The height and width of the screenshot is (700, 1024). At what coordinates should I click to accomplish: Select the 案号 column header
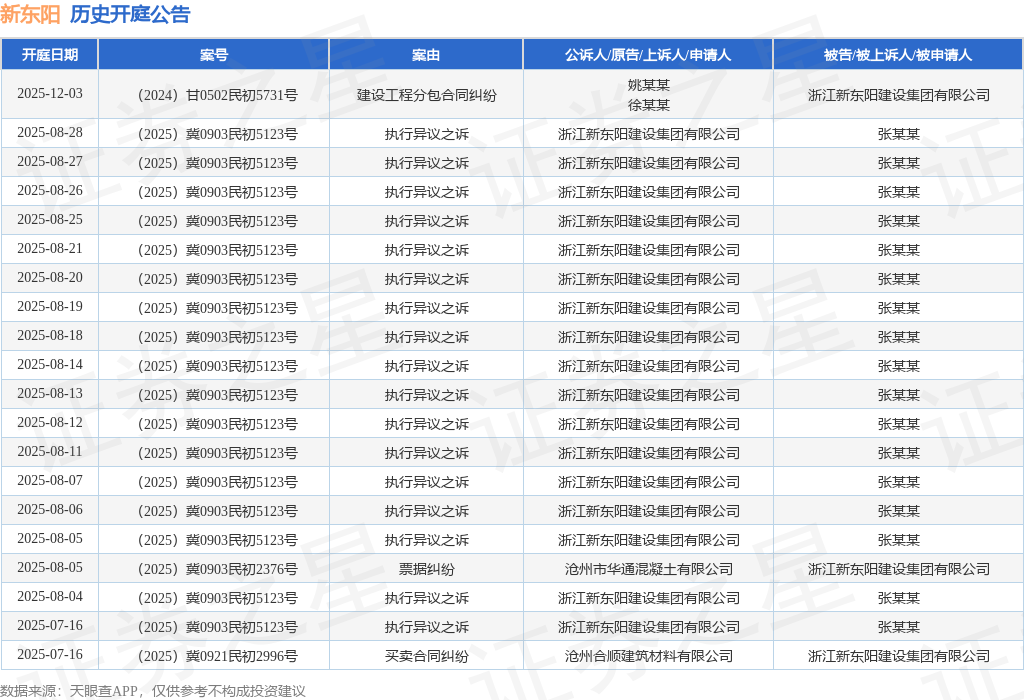click(x=214, y=55)
